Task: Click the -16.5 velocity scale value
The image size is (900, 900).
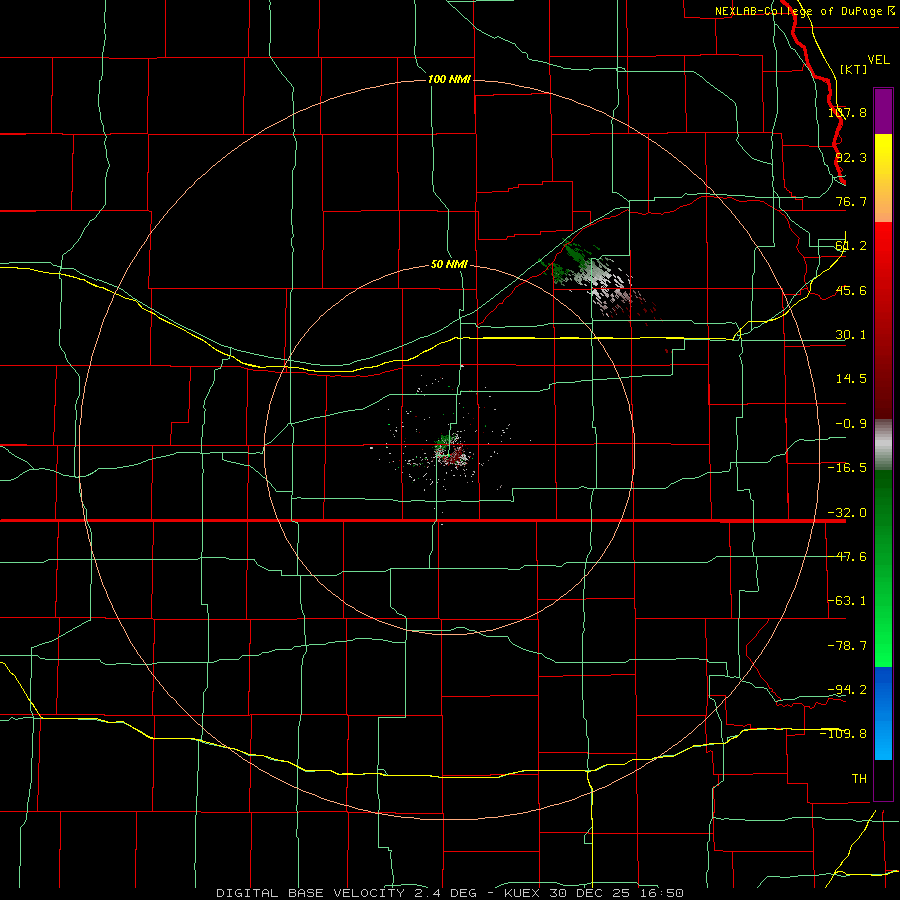Action: point(847,468)
